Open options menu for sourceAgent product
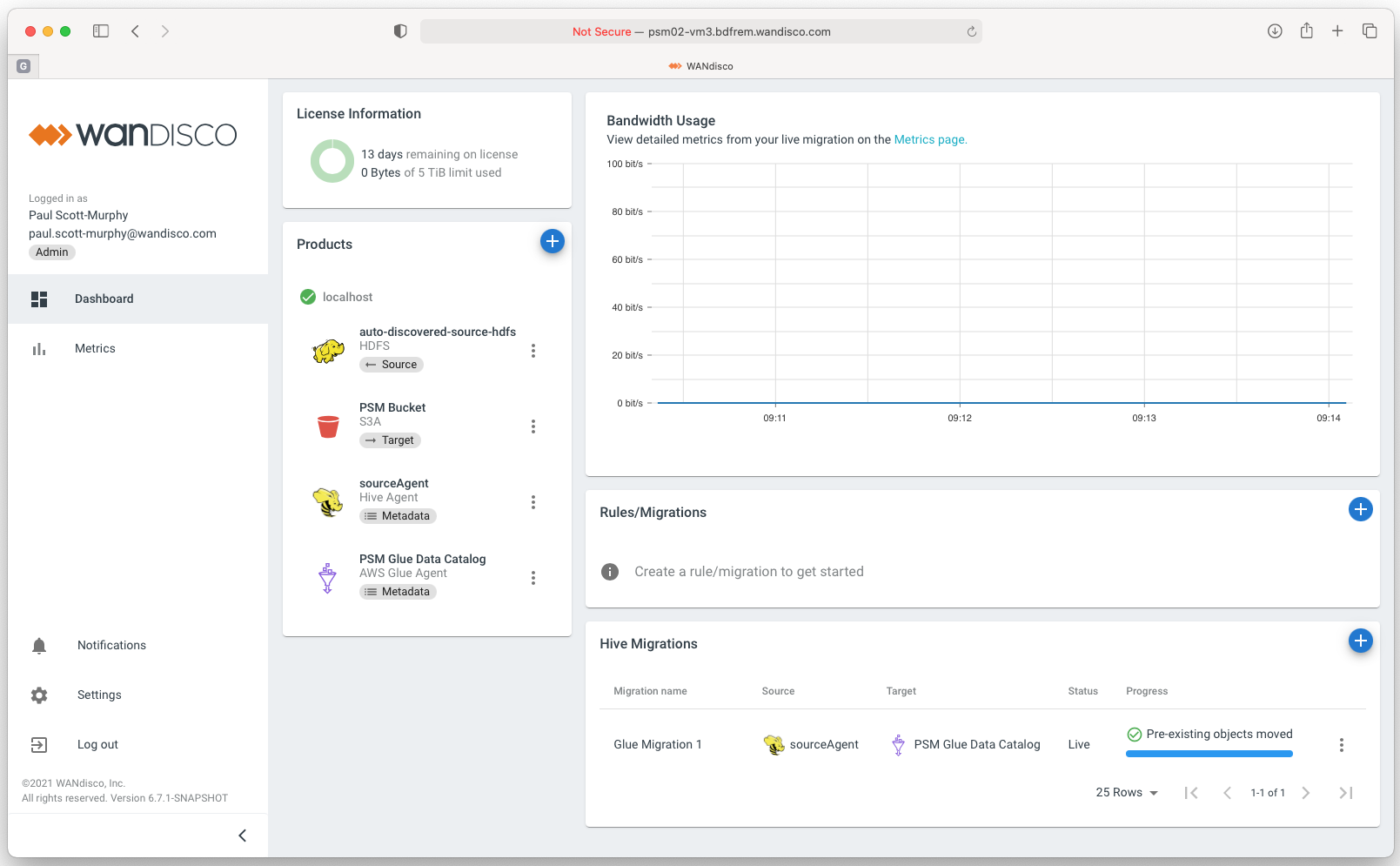 tap(533, 502)
